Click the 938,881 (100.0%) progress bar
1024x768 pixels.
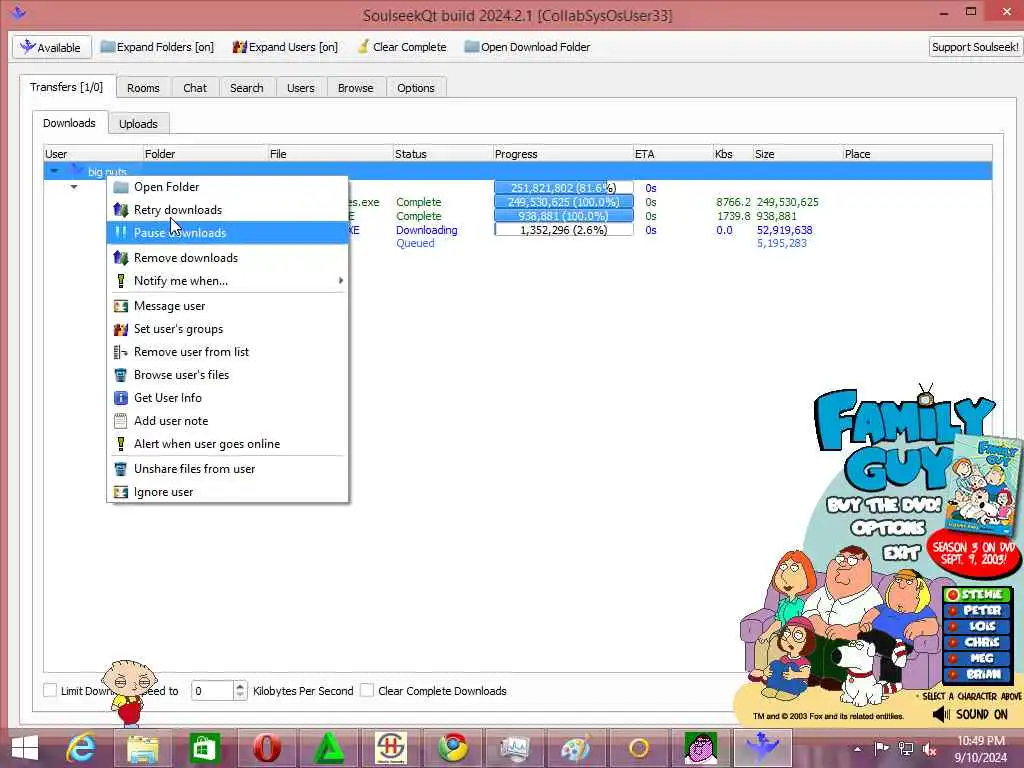pos(564,216)
